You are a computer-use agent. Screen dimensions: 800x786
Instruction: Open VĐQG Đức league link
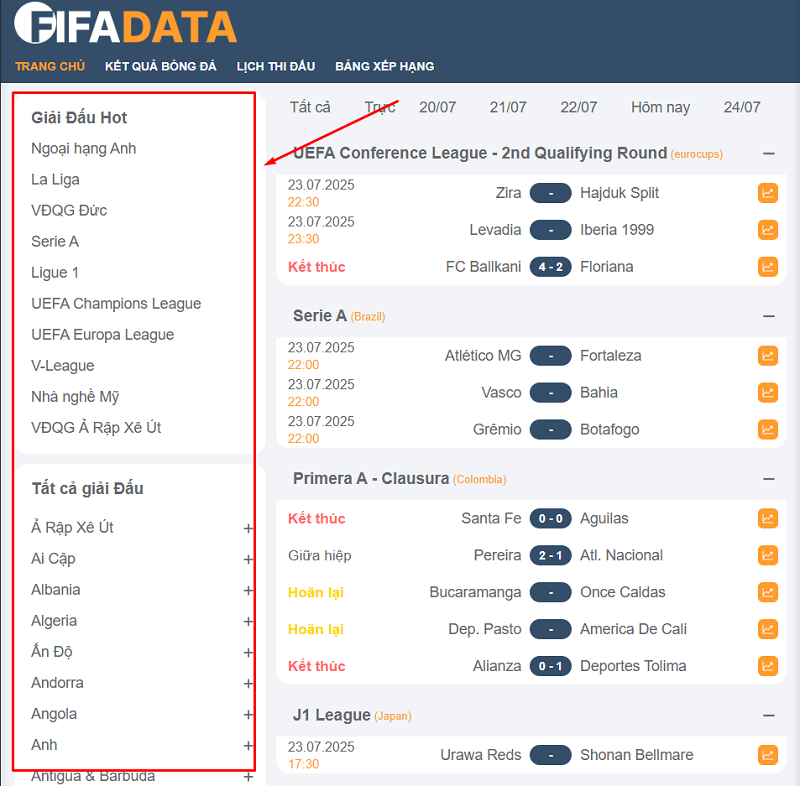click(69, 211)
